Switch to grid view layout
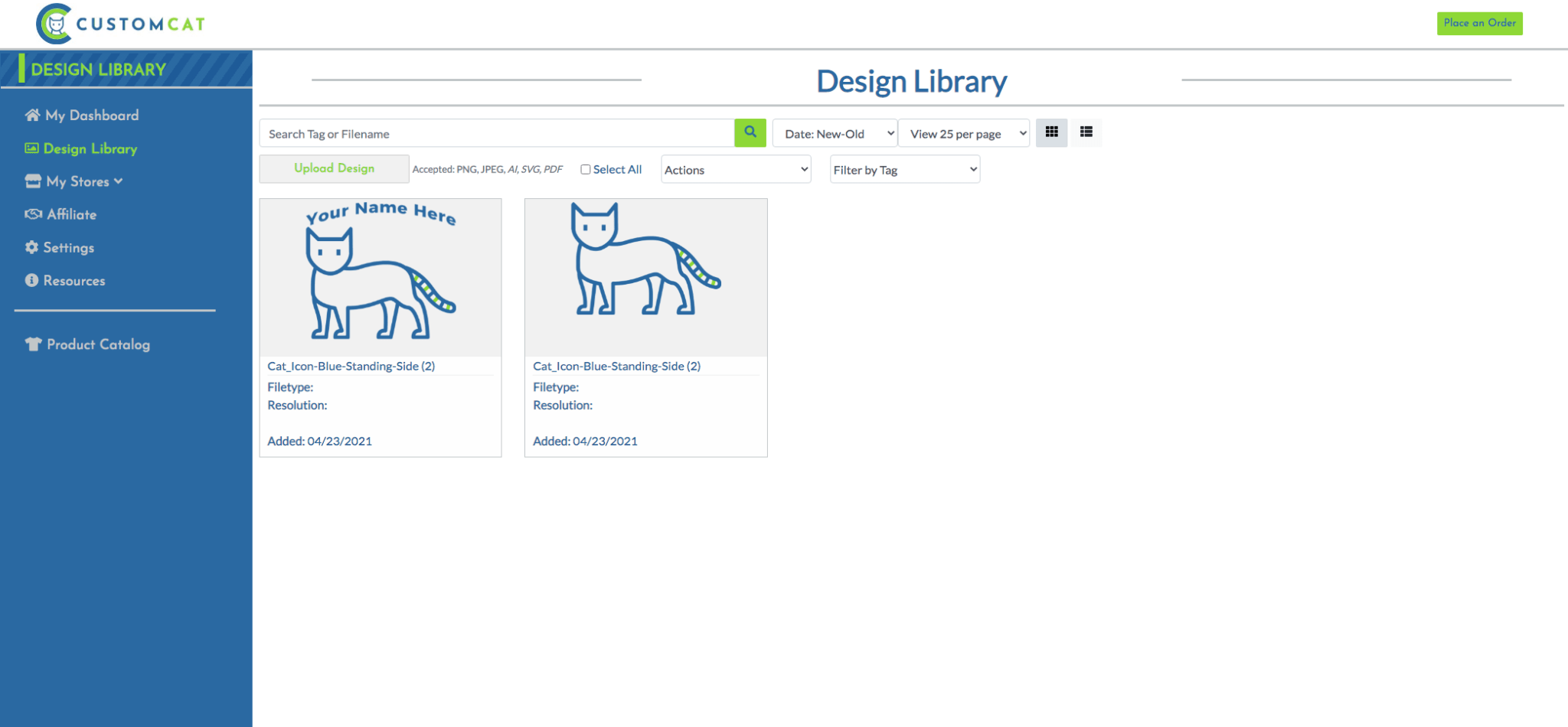 point(1051,132)
